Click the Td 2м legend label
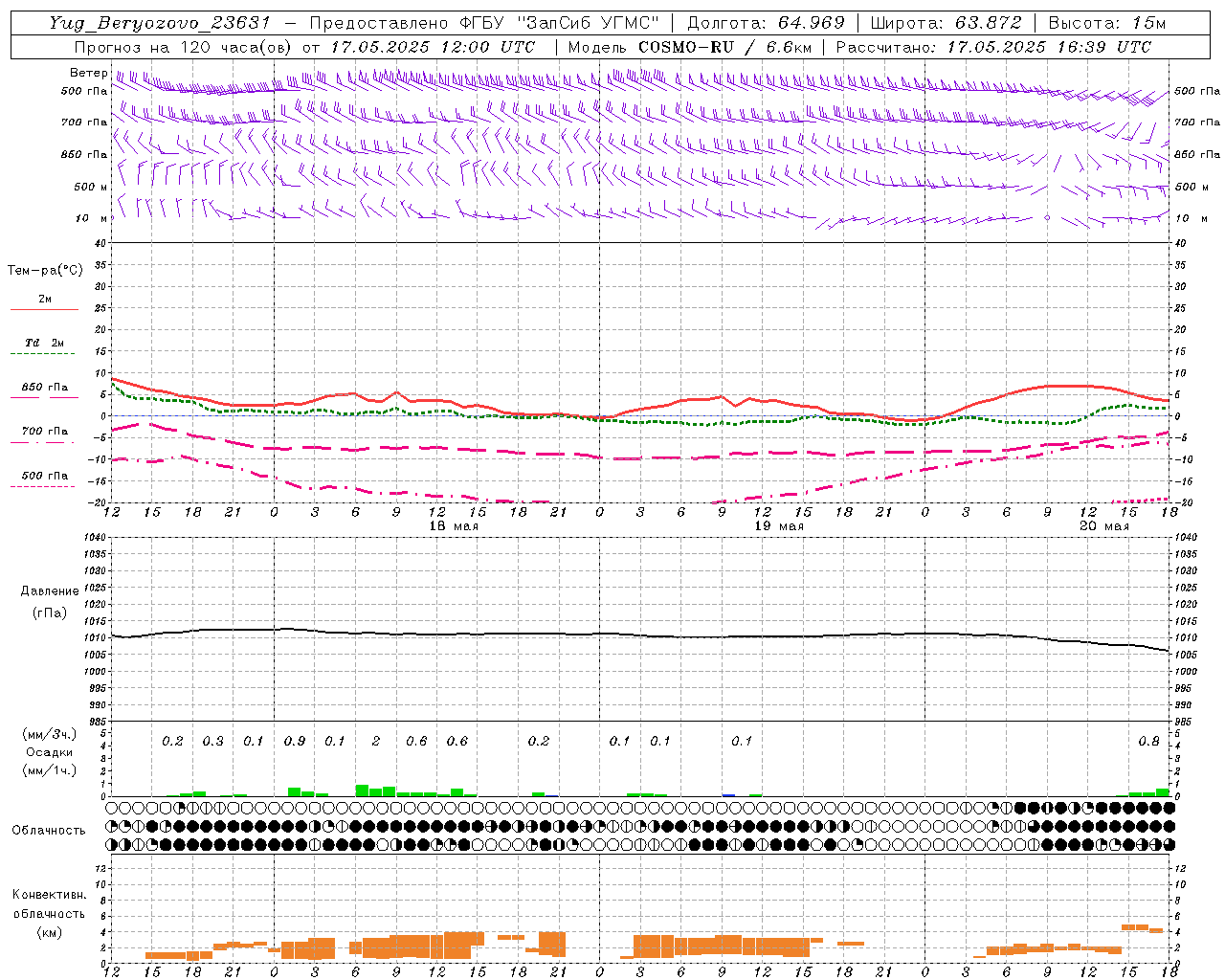Viewport: 1225px width, 980px height. 45,343
